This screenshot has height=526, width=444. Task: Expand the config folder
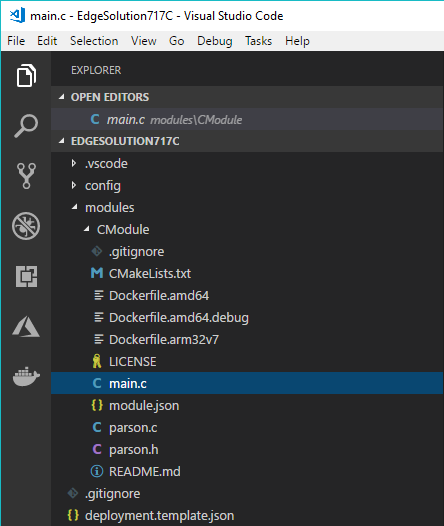[74, 185]
